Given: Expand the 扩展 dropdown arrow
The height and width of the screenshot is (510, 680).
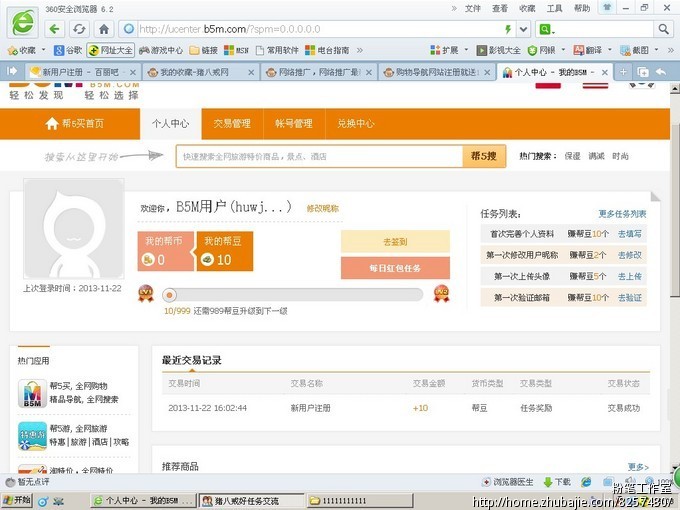Looking at the screenshot, I should point(467,50).
